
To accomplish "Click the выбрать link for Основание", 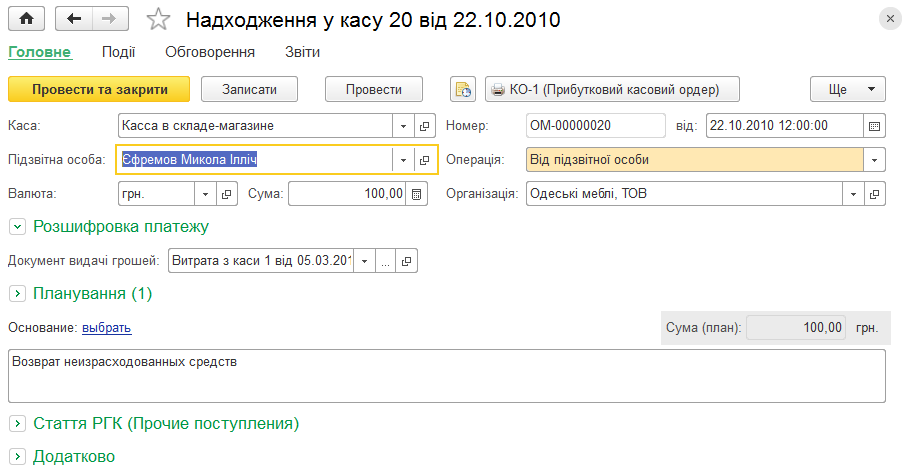I will (x=106, y=328).
